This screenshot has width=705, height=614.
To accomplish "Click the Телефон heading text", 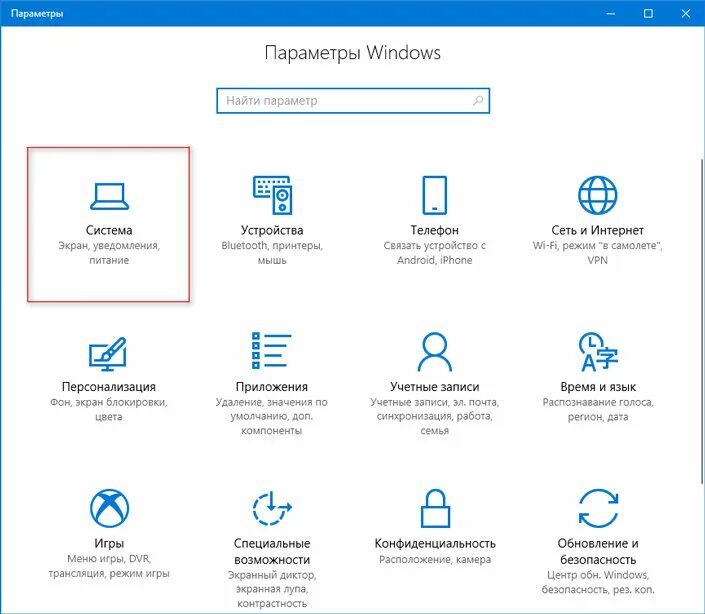I will pos(434,230).
